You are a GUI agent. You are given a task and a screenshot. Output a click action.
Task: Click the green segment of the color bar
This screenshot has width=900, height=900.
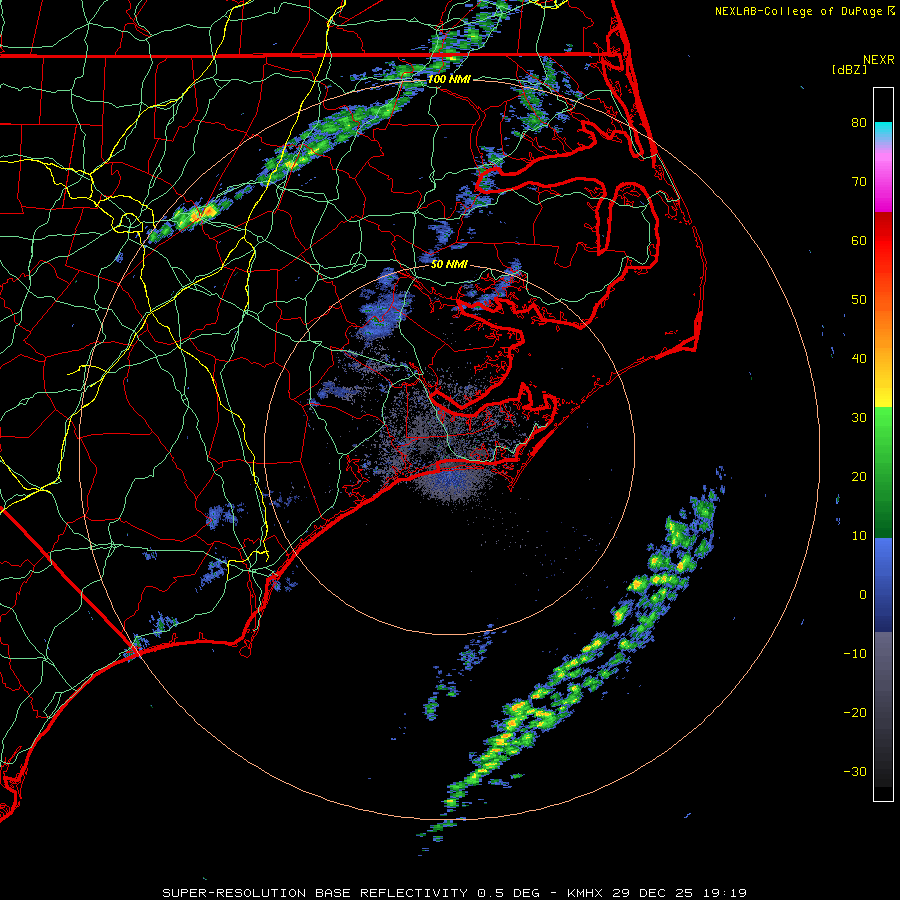coord(883,473)
